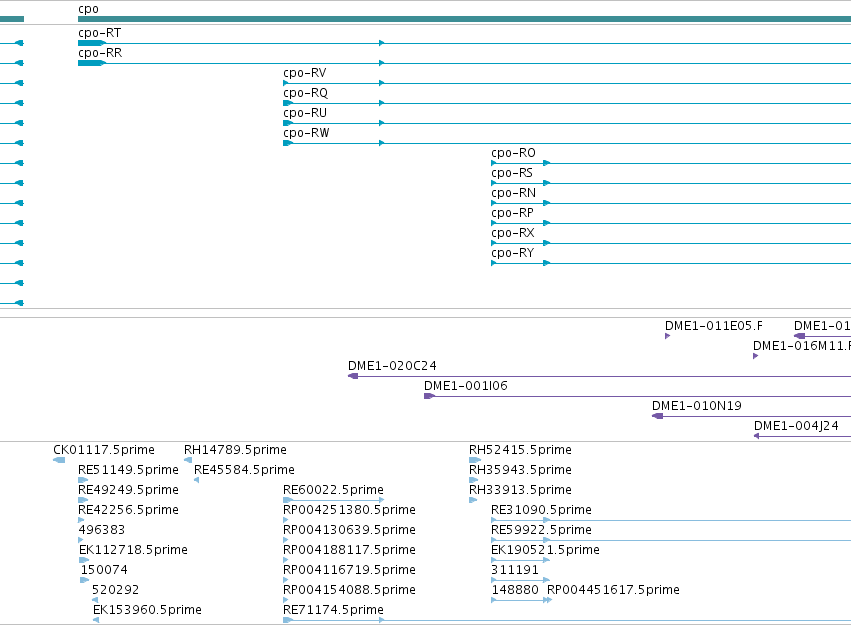851x625 pixels.
Task: Select the cpo-RT transcript label
Action: tap(99, 33)
